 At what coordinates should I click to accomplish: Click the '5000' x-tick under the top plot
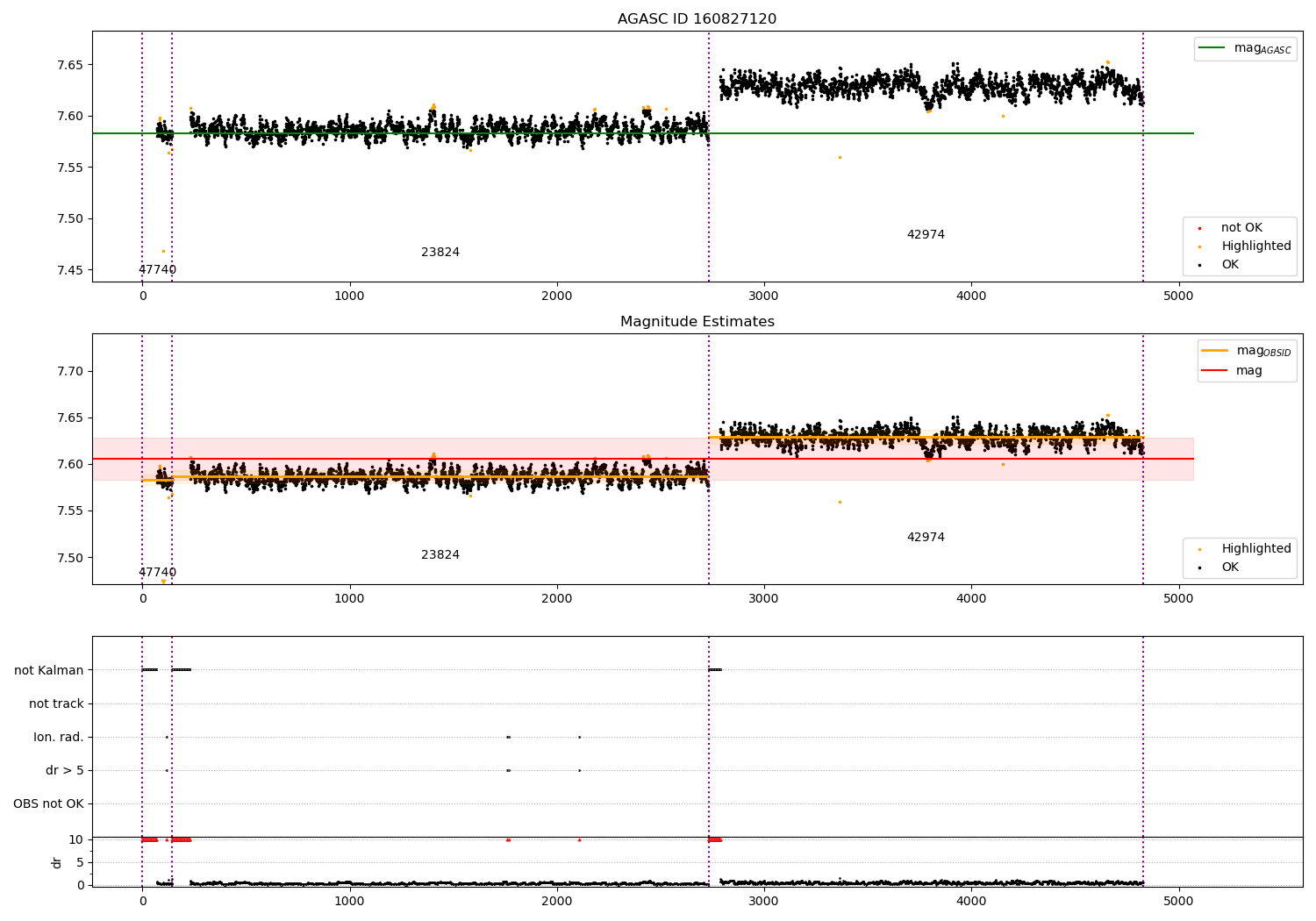1178,296
